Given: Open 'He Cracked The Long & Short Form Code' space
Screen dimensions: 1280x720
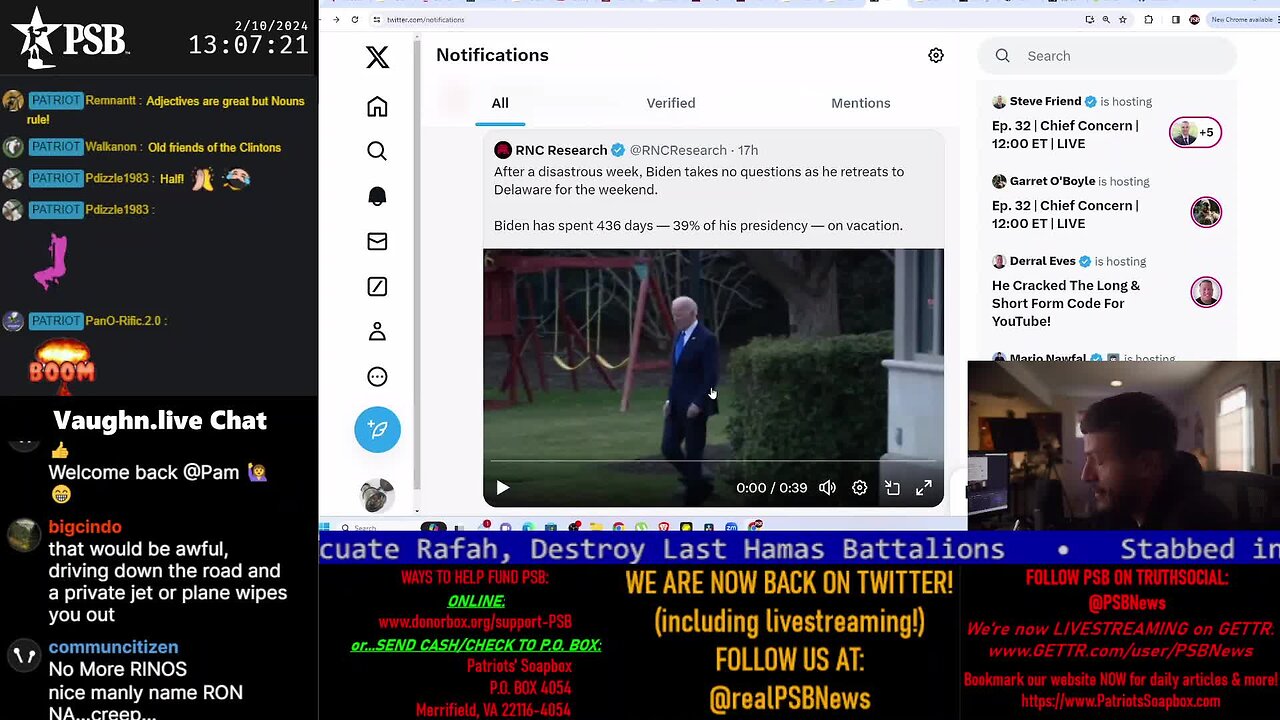Looking at the screenshot, I should pyautogui.click(x=1066, y=303).
